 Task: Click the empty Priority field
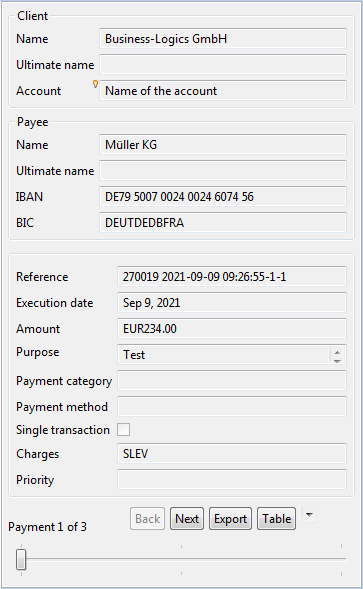coord(232,480)
